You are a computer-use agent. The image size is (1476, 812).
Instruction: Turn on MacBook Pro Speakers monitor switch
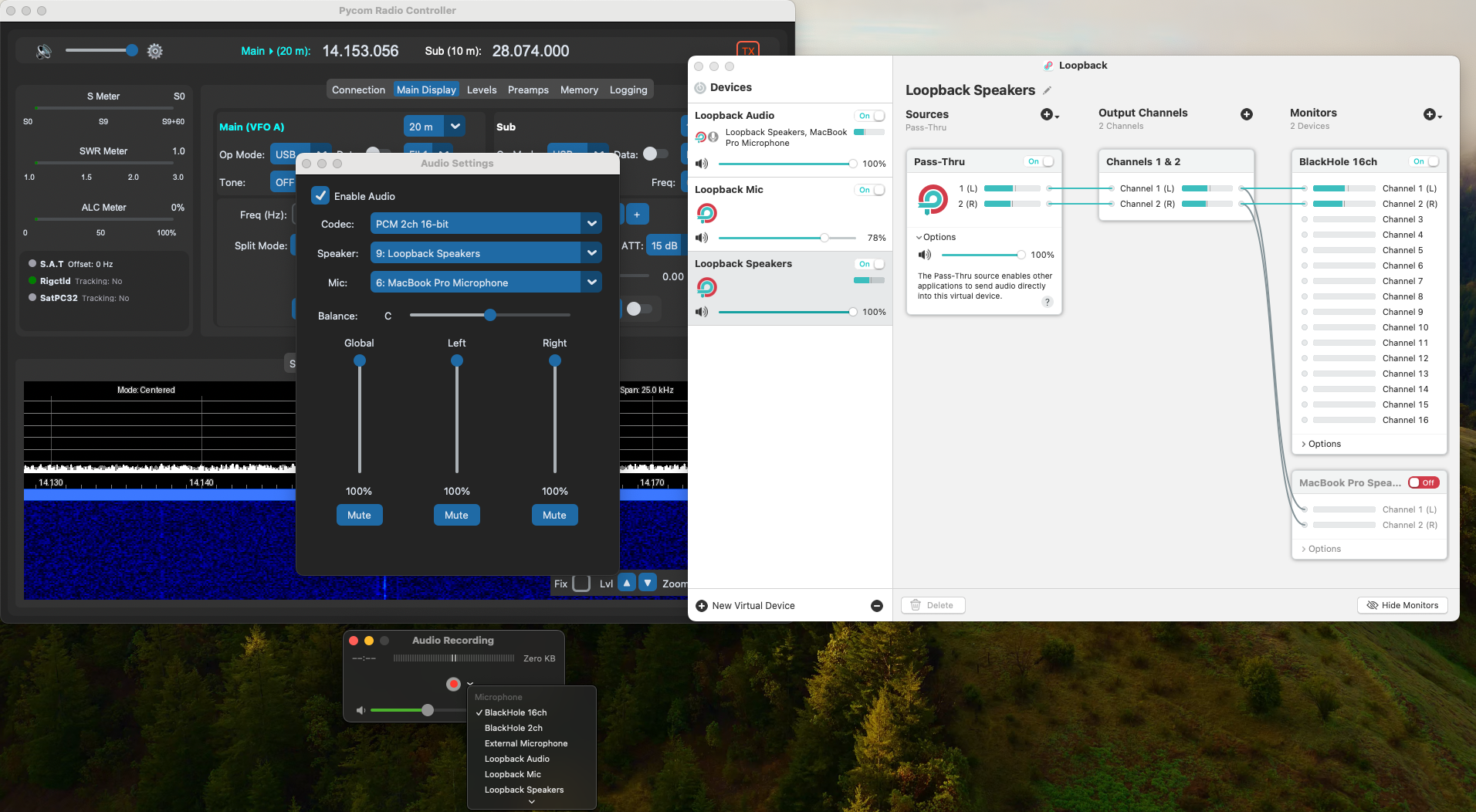click(1424, 482)
